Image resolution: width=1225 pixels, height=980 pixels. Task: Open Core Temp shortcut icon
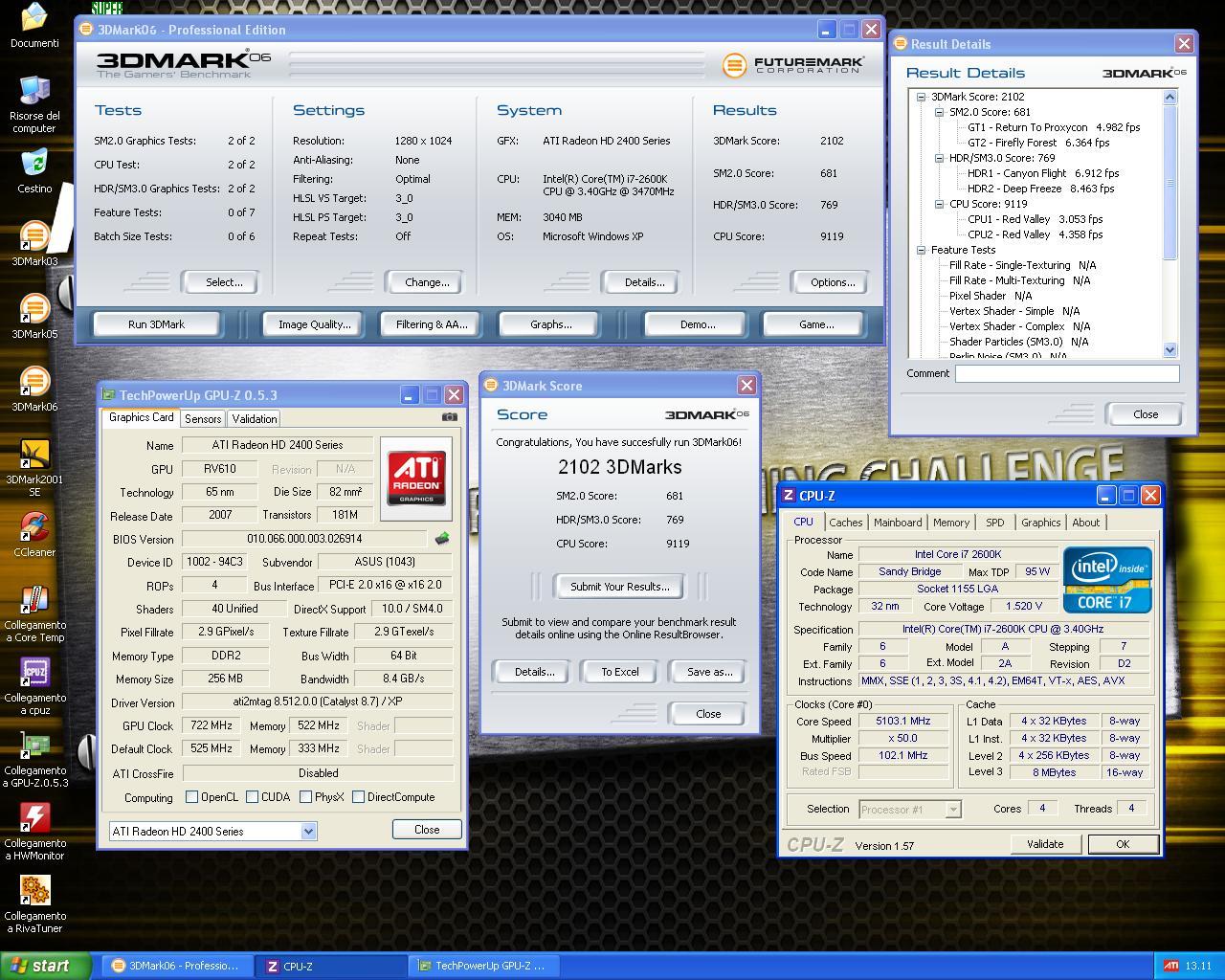point(34,613)
